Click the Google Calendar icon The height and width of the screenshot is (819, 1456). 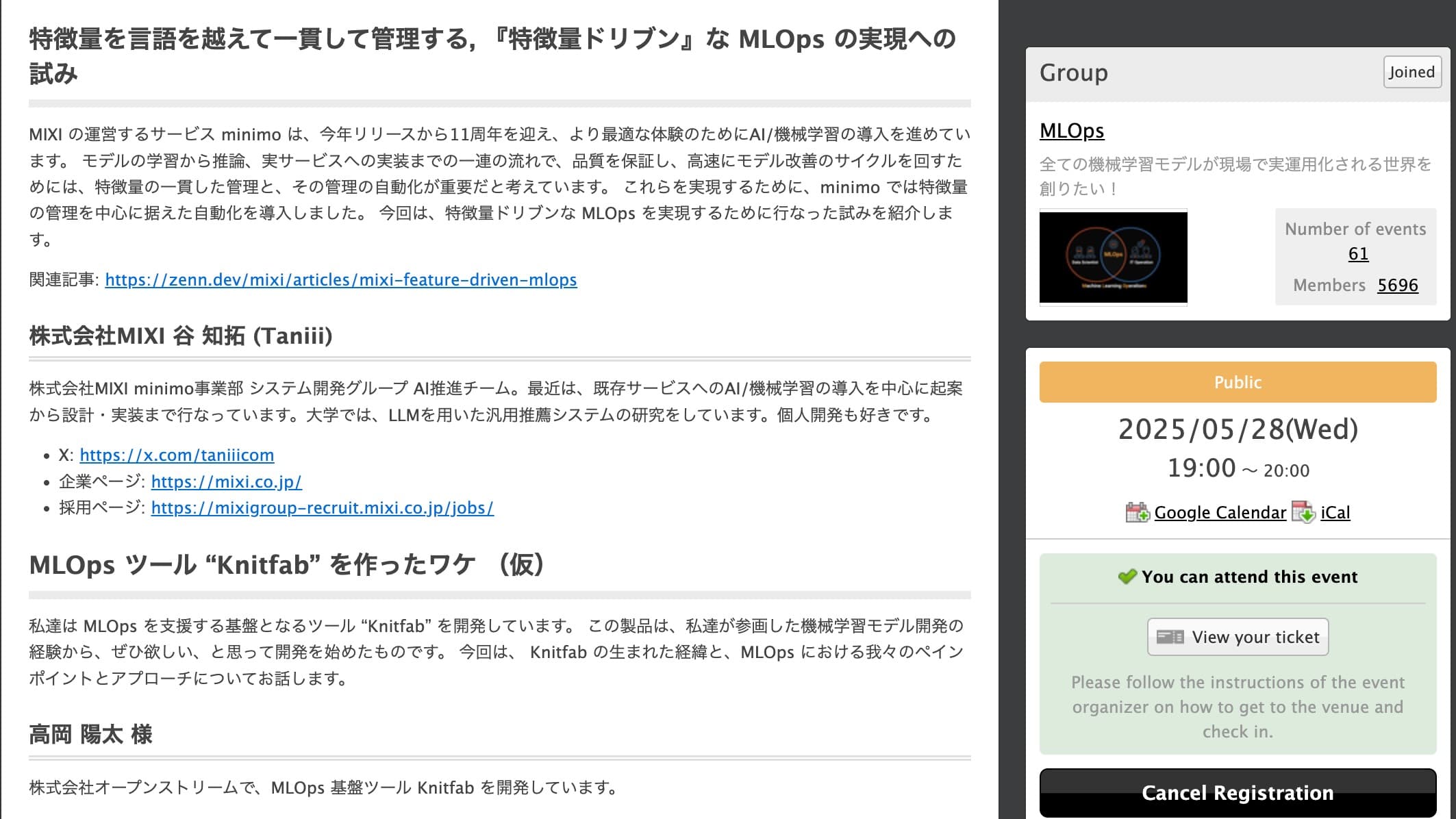1138,512
